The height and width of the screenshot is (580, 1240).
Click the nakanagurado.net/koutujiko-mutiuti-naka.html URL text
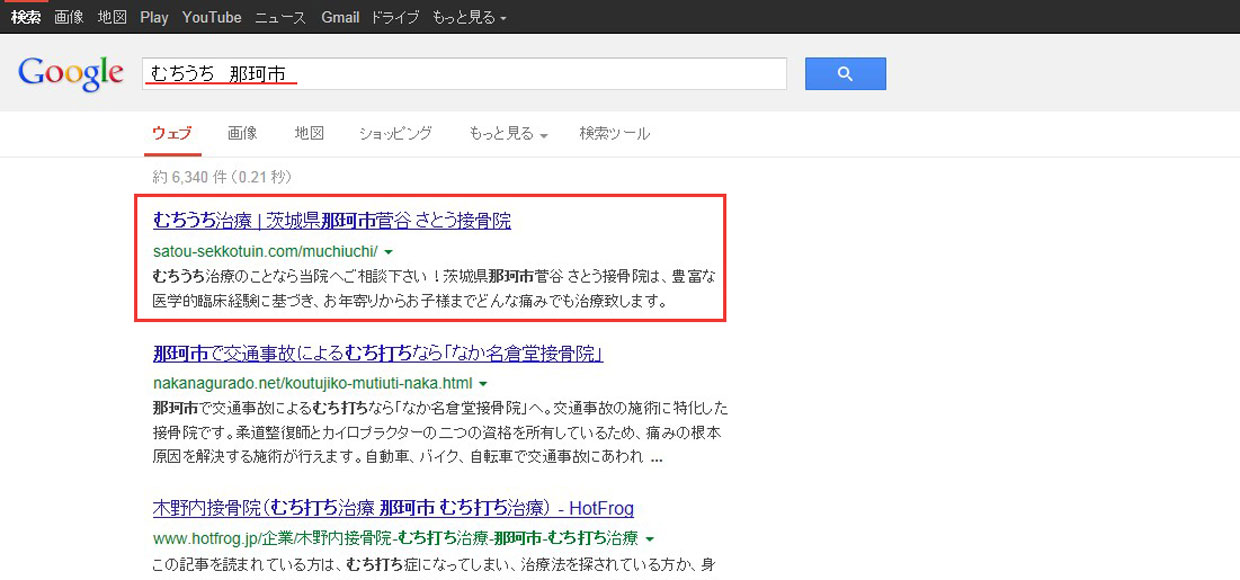pos(312,383)
